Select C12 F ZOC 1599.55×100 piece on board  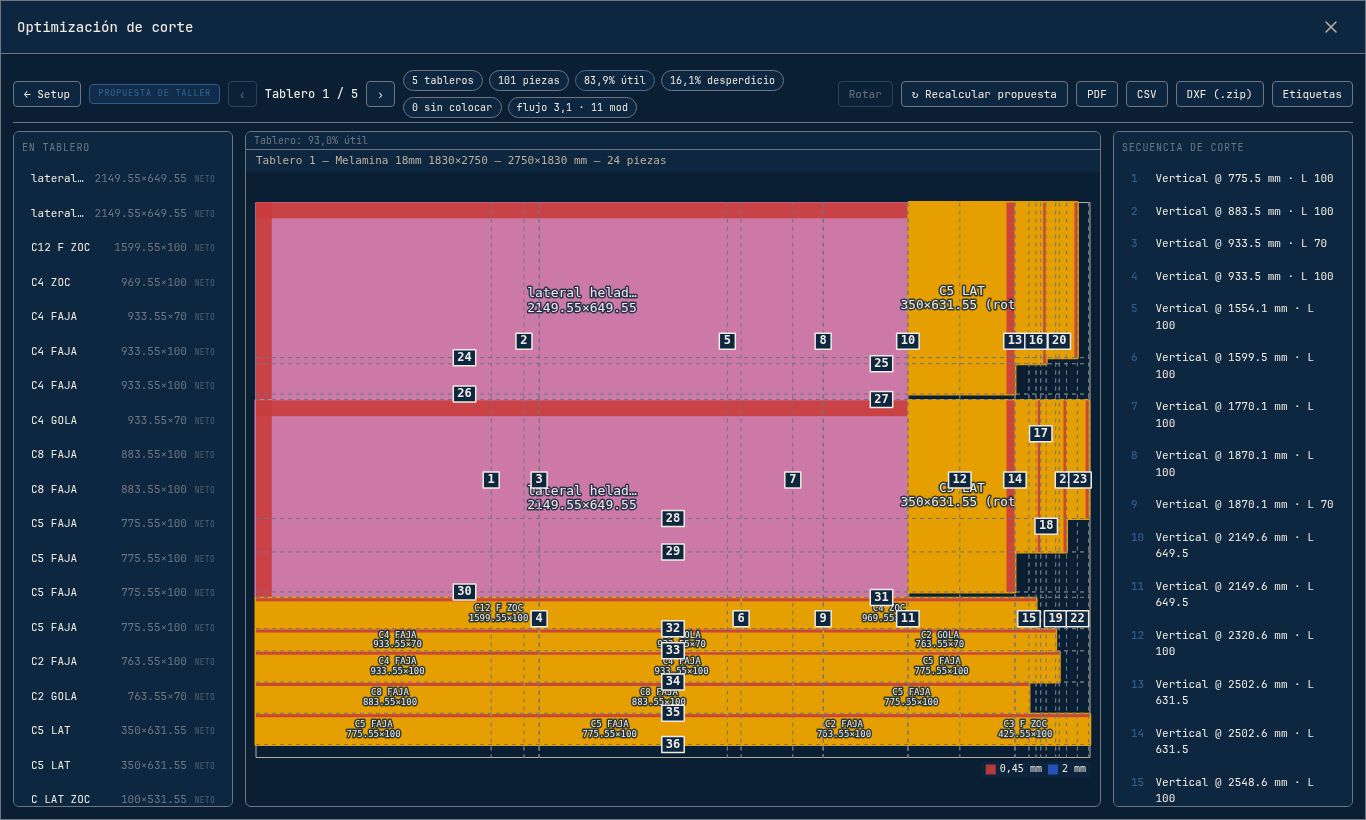(x=498, y=613)
